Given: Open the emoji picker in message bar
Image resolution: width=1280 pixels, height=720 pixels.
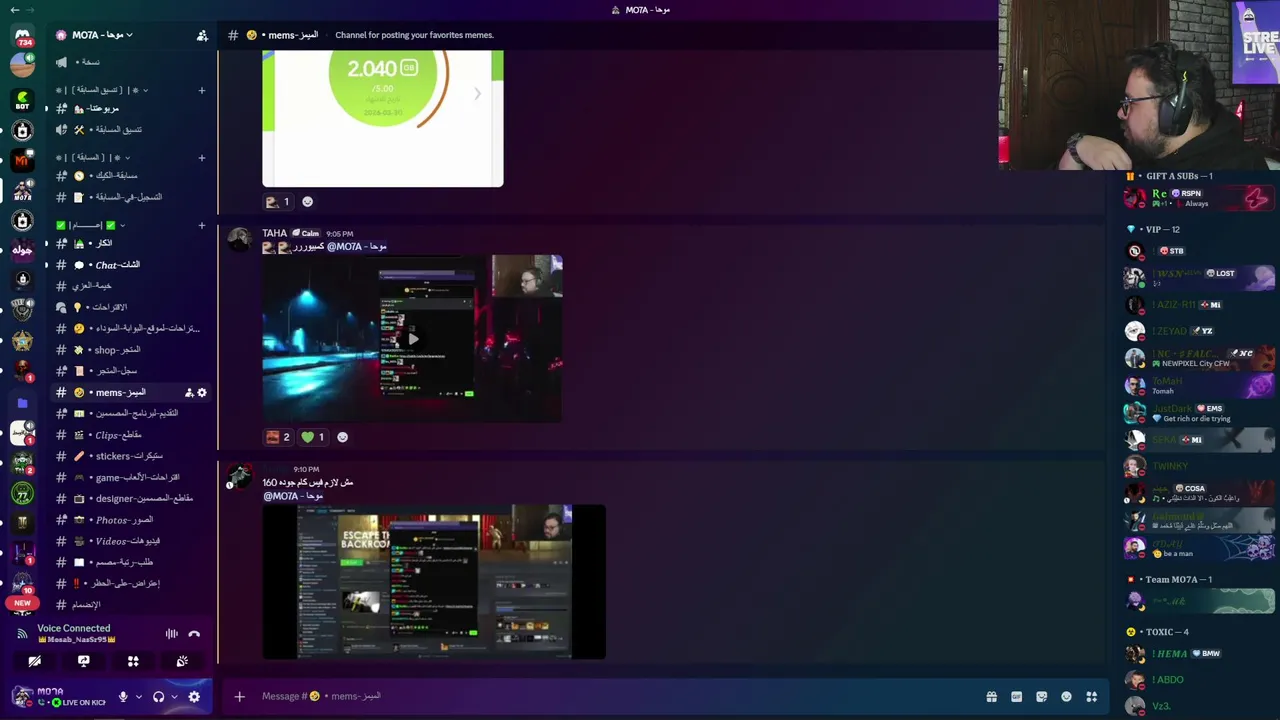Looking at the screenshot, I should click(1066, 697).
